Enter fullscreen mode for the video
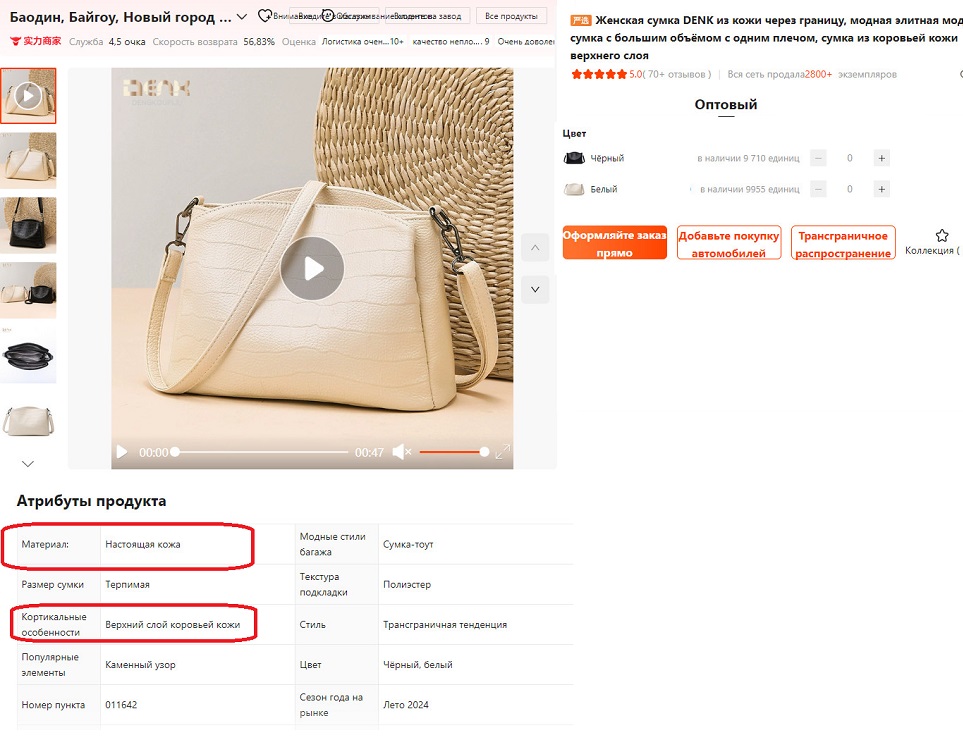This screenshot has width=963, height=747. tap(503, 452)
